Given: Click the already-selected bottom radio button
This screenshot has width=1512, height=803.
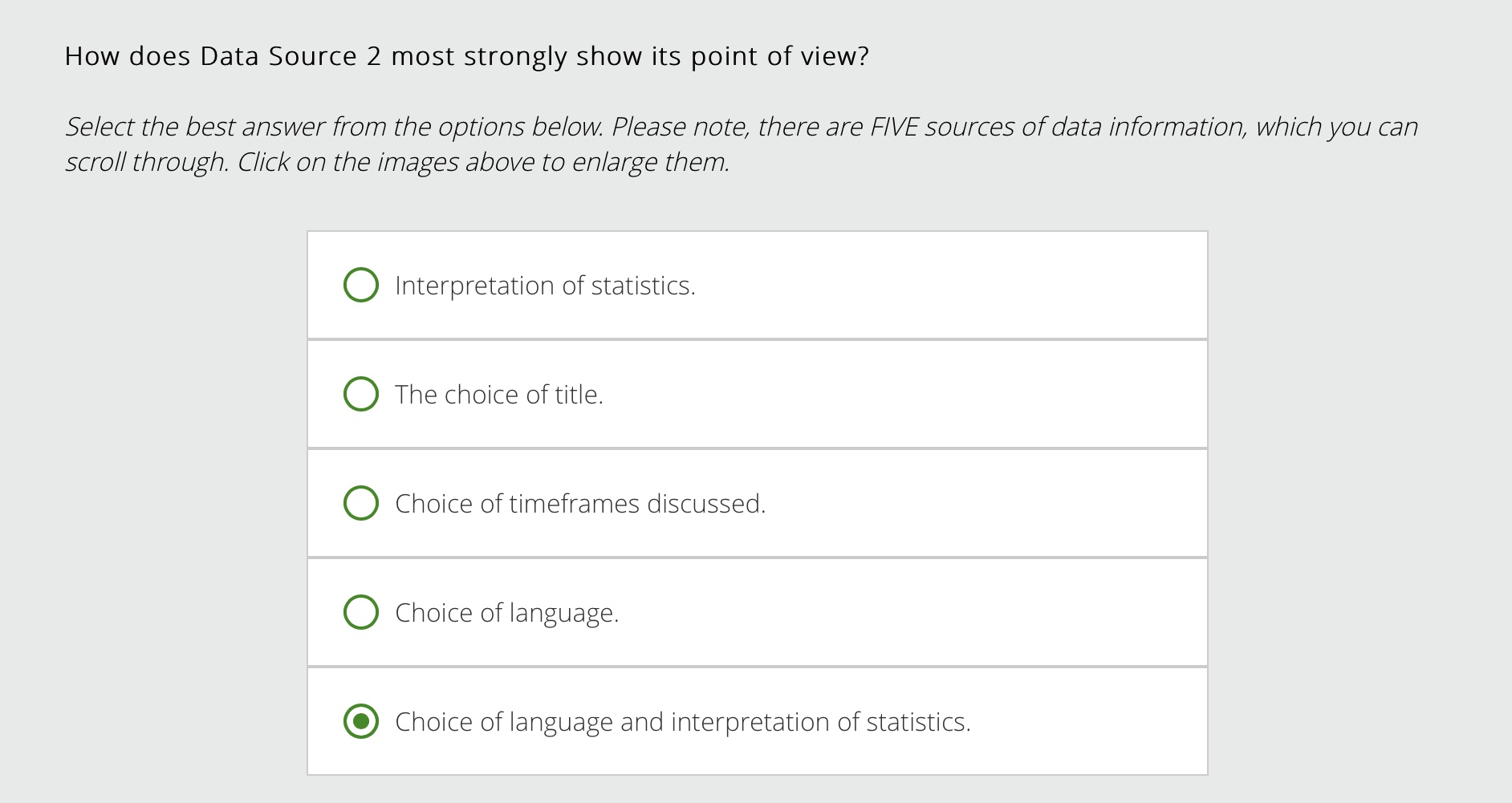Looking at the screenshot, I should (x=361, y=721).
